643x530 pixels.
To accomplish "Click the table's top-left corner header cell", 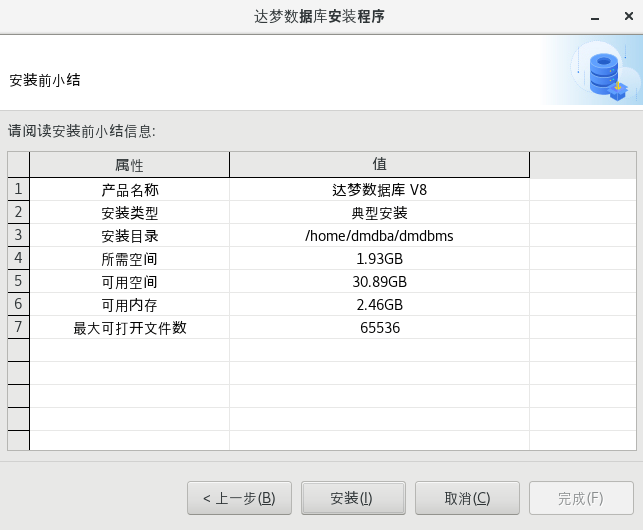I will [18, 165].
